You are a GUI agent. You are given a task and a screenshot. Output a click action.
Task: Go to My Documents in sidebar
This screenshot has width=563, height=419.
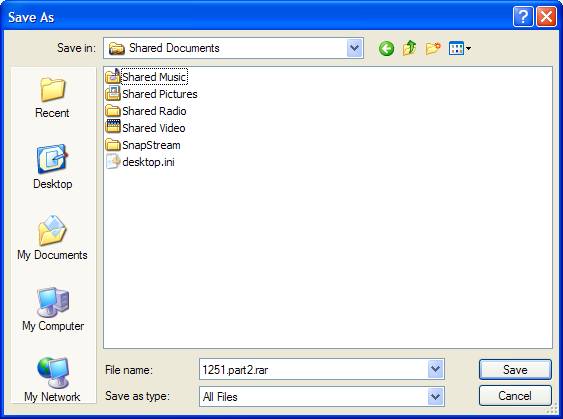tap(52, 238)
